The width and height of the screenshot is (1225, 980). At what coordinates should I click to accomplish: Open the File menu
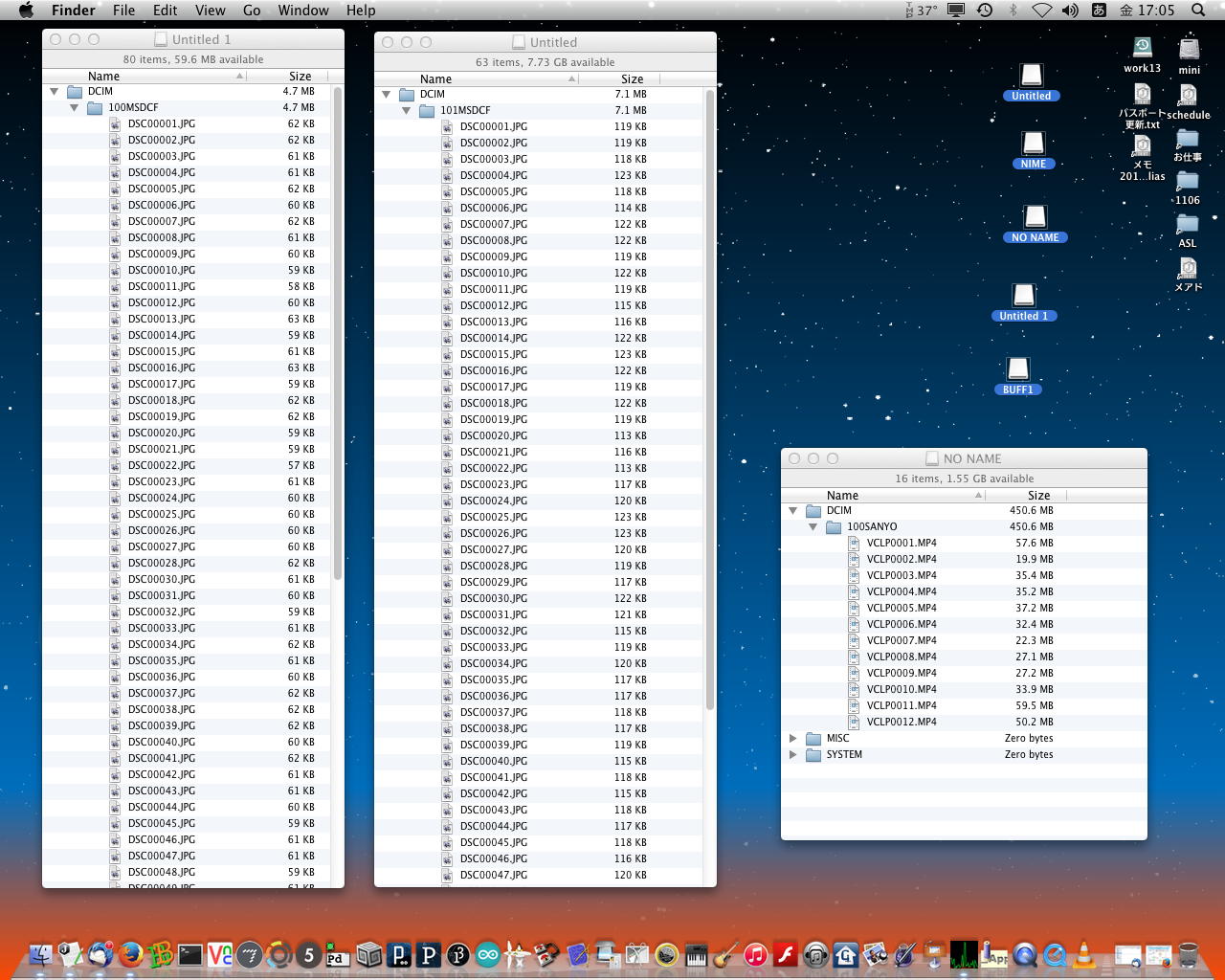123,11
